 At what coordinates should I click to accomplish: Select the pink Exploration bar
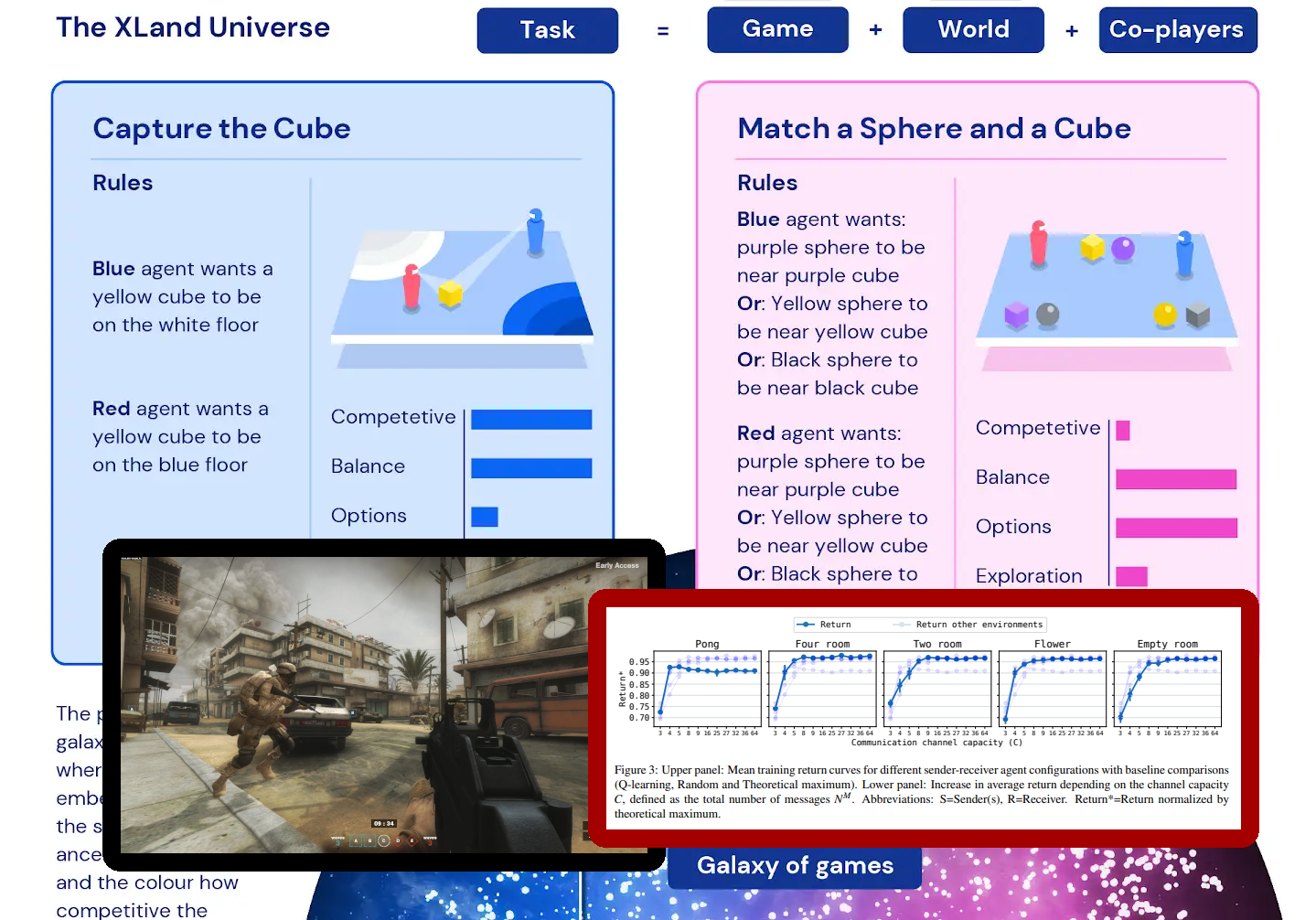click(x=1131, y=576)
